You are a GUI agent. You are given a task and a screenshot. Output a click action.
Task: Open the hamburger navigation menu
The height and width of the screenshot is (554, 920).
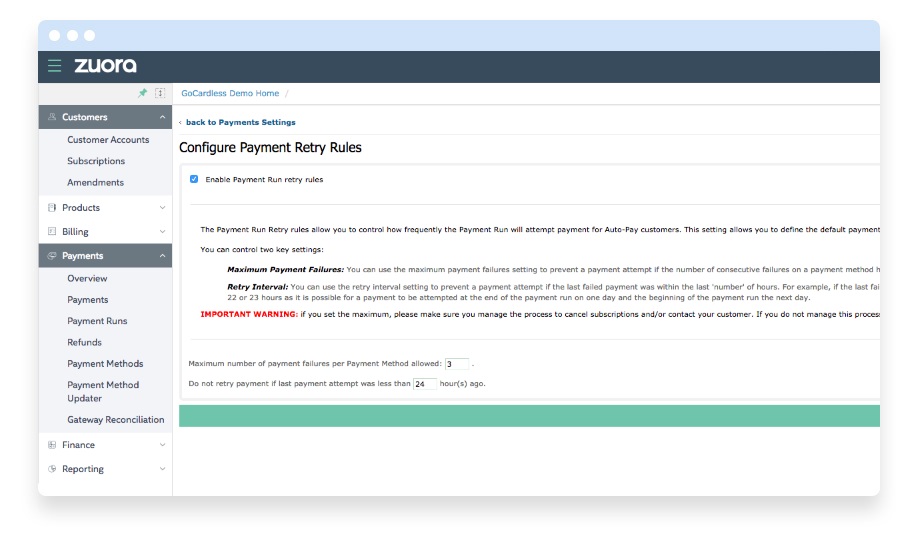click(x=54, y=66)
